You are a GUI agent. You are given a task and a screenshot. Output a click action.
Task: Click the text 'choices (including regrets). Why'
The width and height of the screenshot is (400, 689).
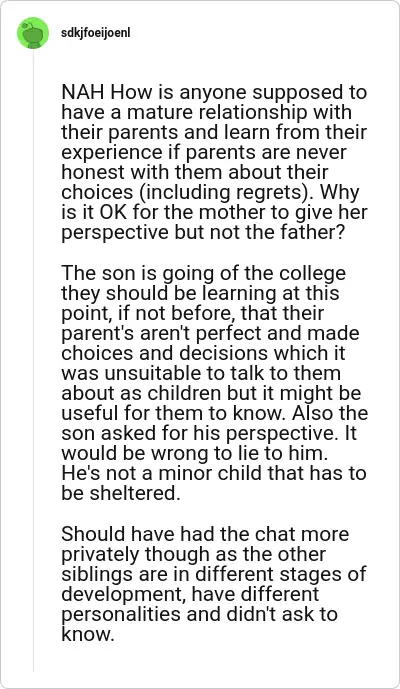210,192
